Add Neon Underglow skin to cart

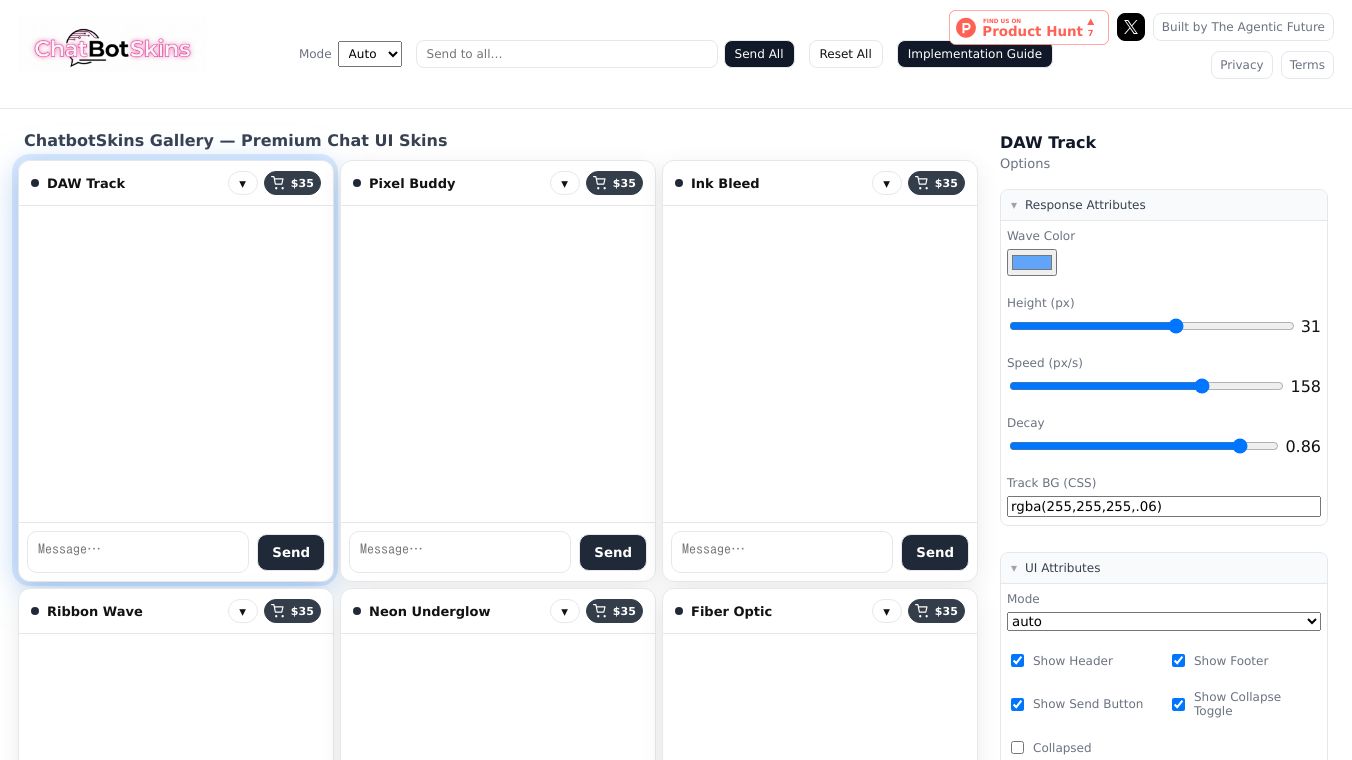tap(614, 611)
